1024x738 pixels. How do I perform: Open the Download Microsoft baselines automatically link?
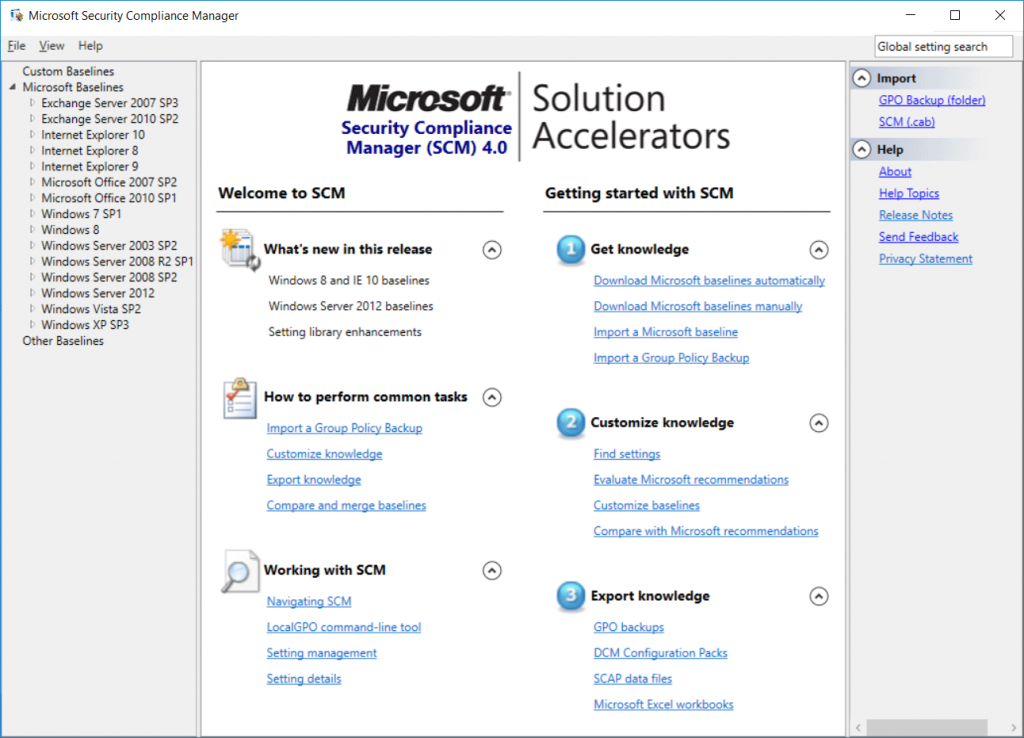[x=709, y=280]
